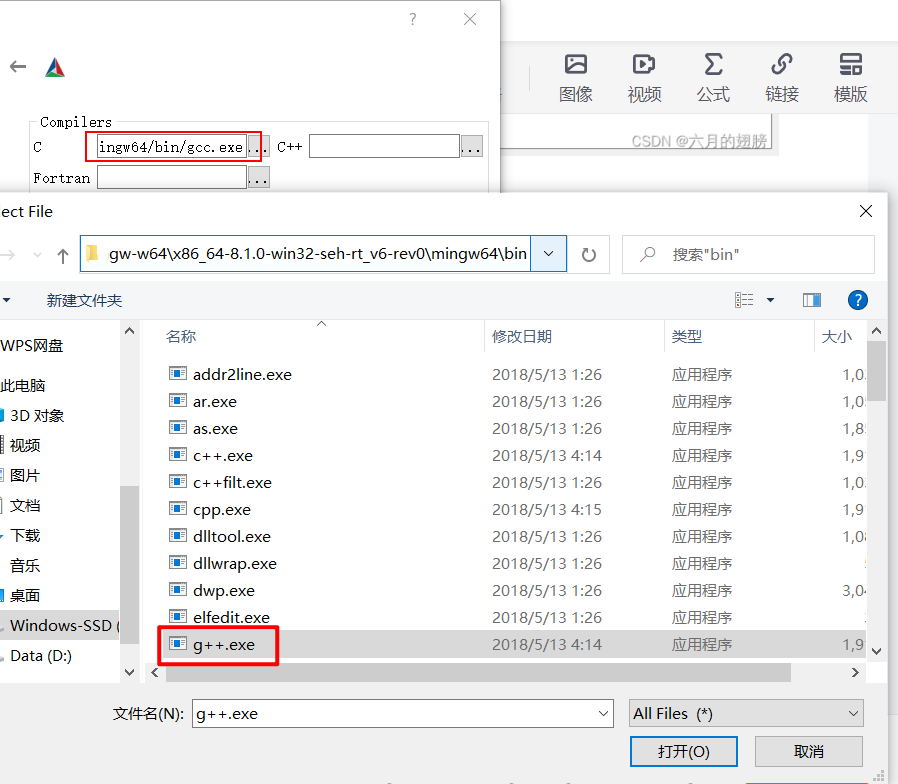Open the view options dropdown arrow

point(770,299)
